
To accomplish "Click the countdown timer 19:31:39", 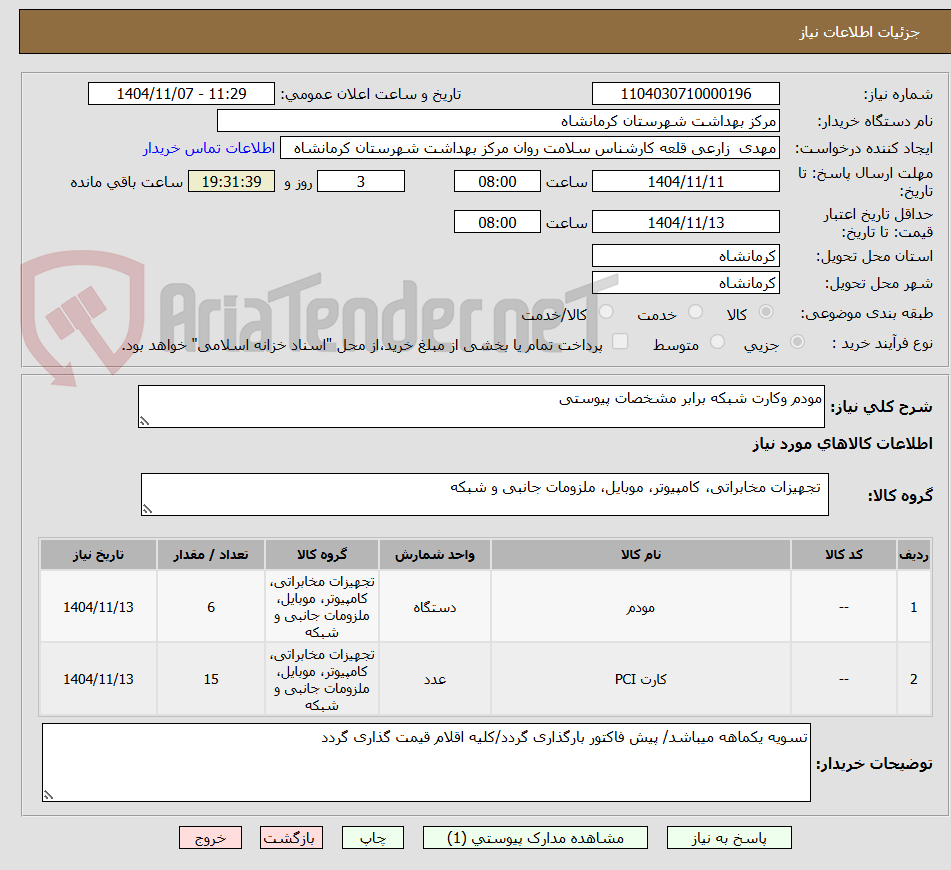I will (231, 181).
